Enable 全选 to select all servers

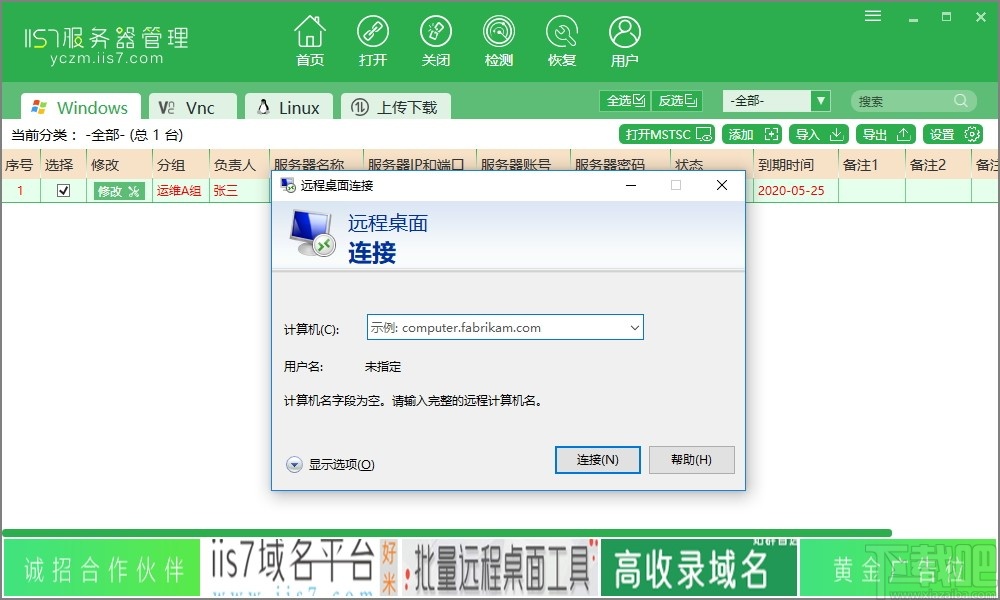tap(624, 100)
